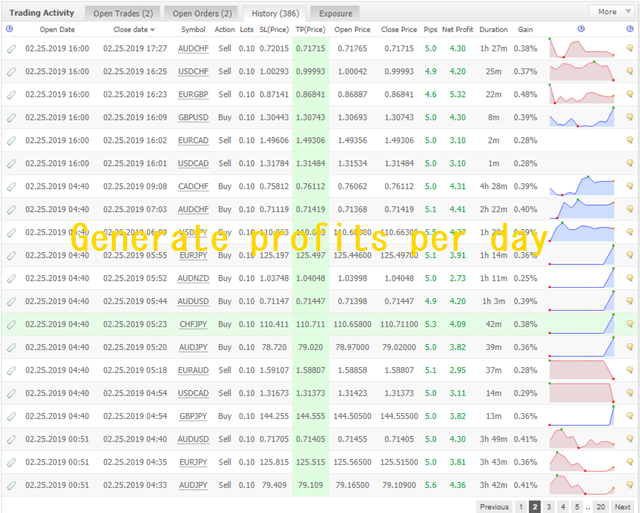
Task: Jump to page 20
Action: coord(600,507)
